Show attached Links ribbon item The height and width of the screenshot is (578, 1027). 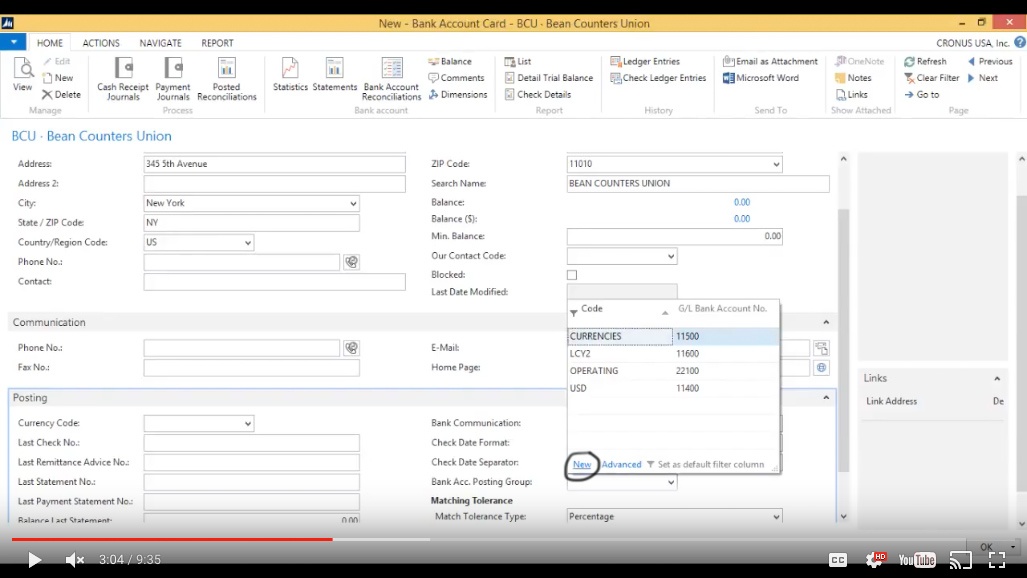pyautogui.click(x=851, y=94)
